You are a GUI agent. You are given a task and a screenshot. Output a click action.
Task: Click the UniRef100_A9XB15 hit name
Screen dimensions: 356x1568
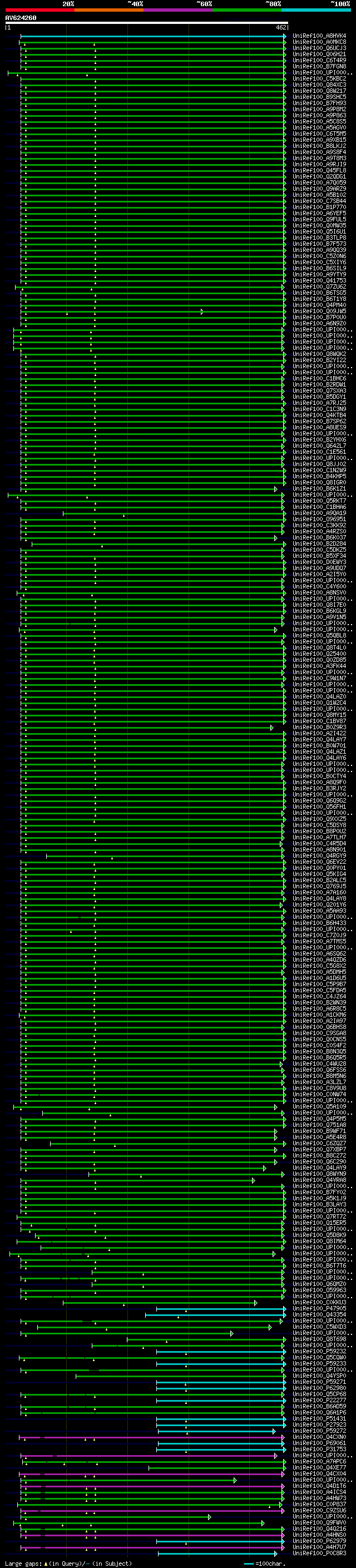(x=319, y=140)
